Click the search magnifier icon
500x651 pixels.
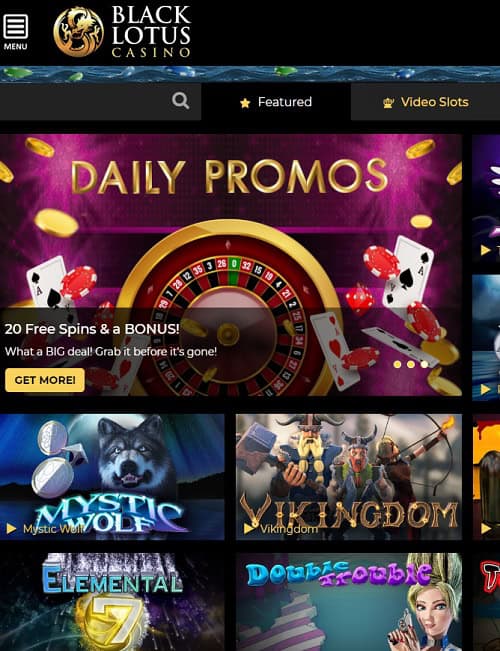click(x=181, y=101)
